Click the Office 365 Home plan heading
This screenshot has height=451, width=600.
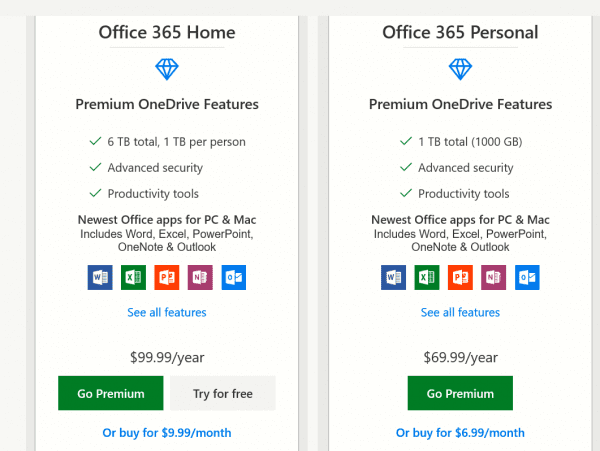[166, 32]
